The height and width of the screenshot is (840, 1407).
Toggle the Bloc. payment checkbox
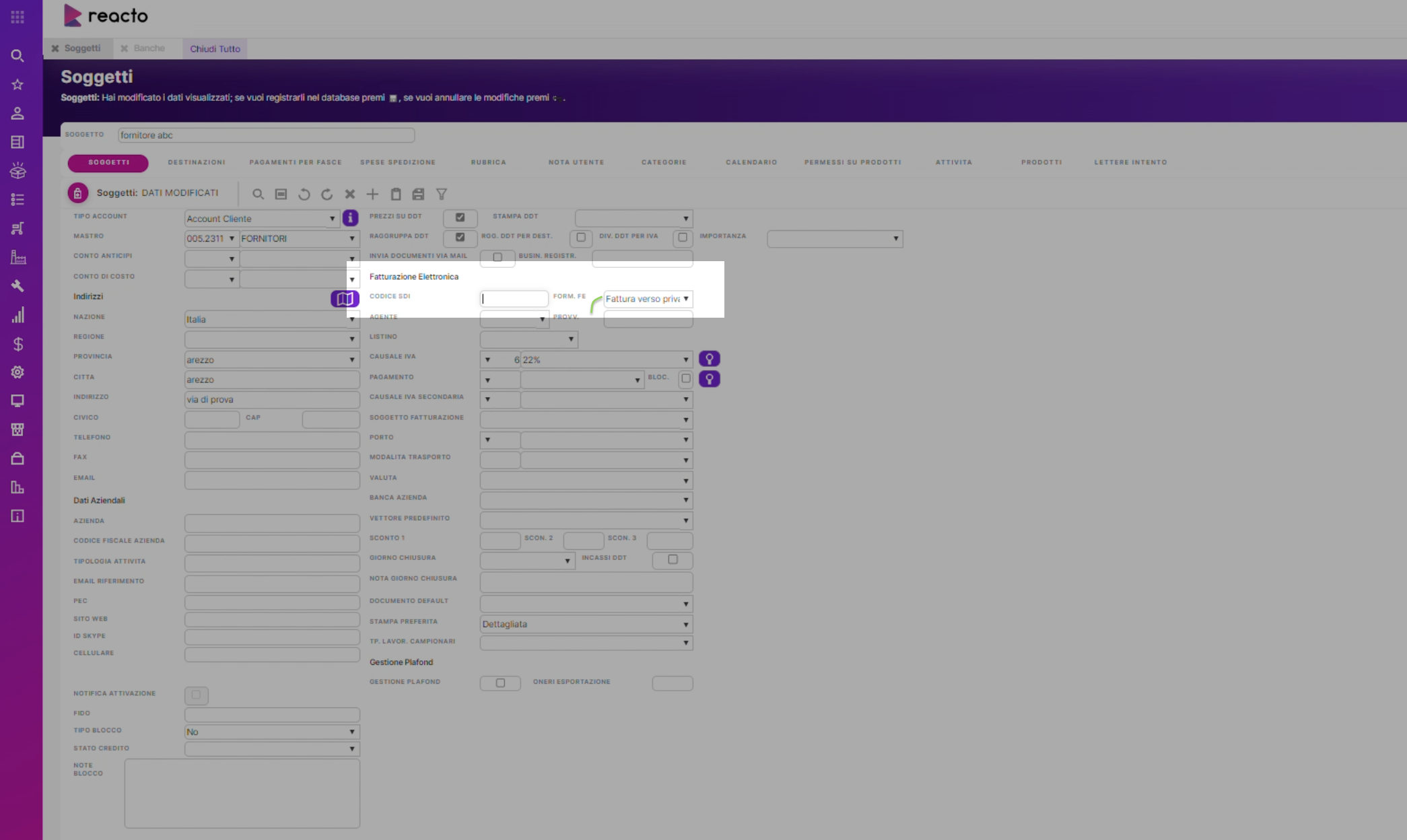[685, 378]
